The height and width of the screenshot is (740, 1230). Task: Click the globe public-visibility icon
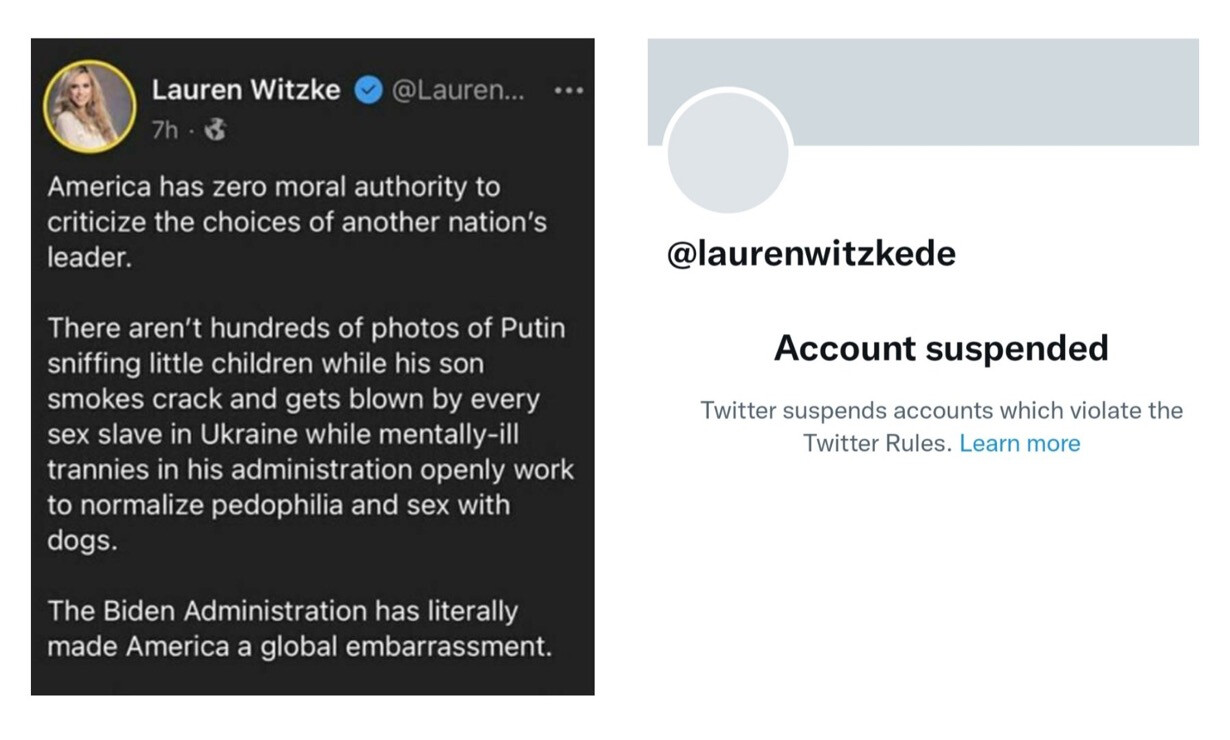coord(215,130)
